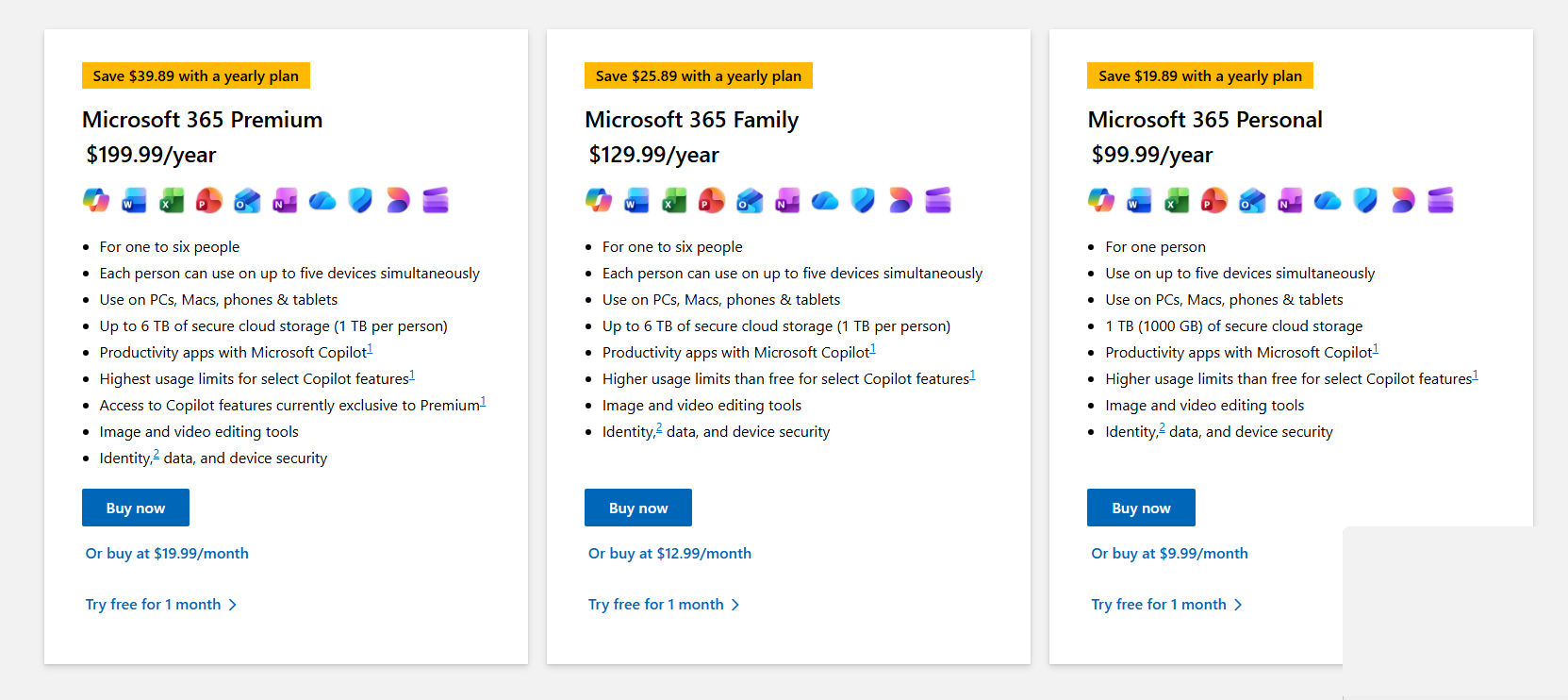
Task: Click the PowerPoint icon under Microsoft 365 Personal
Action: [x=1214, y=200]
